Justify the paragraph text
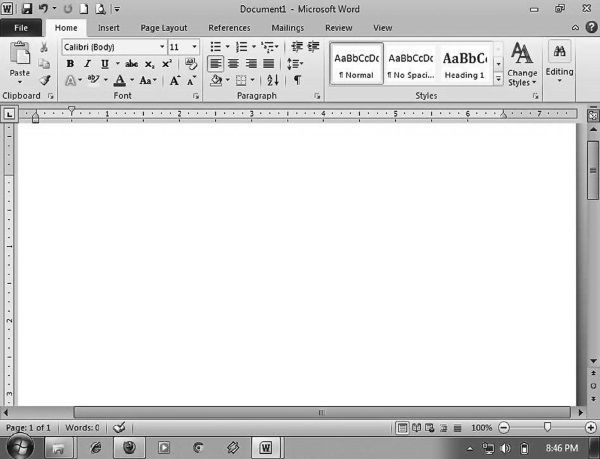 tap(268, 64)
